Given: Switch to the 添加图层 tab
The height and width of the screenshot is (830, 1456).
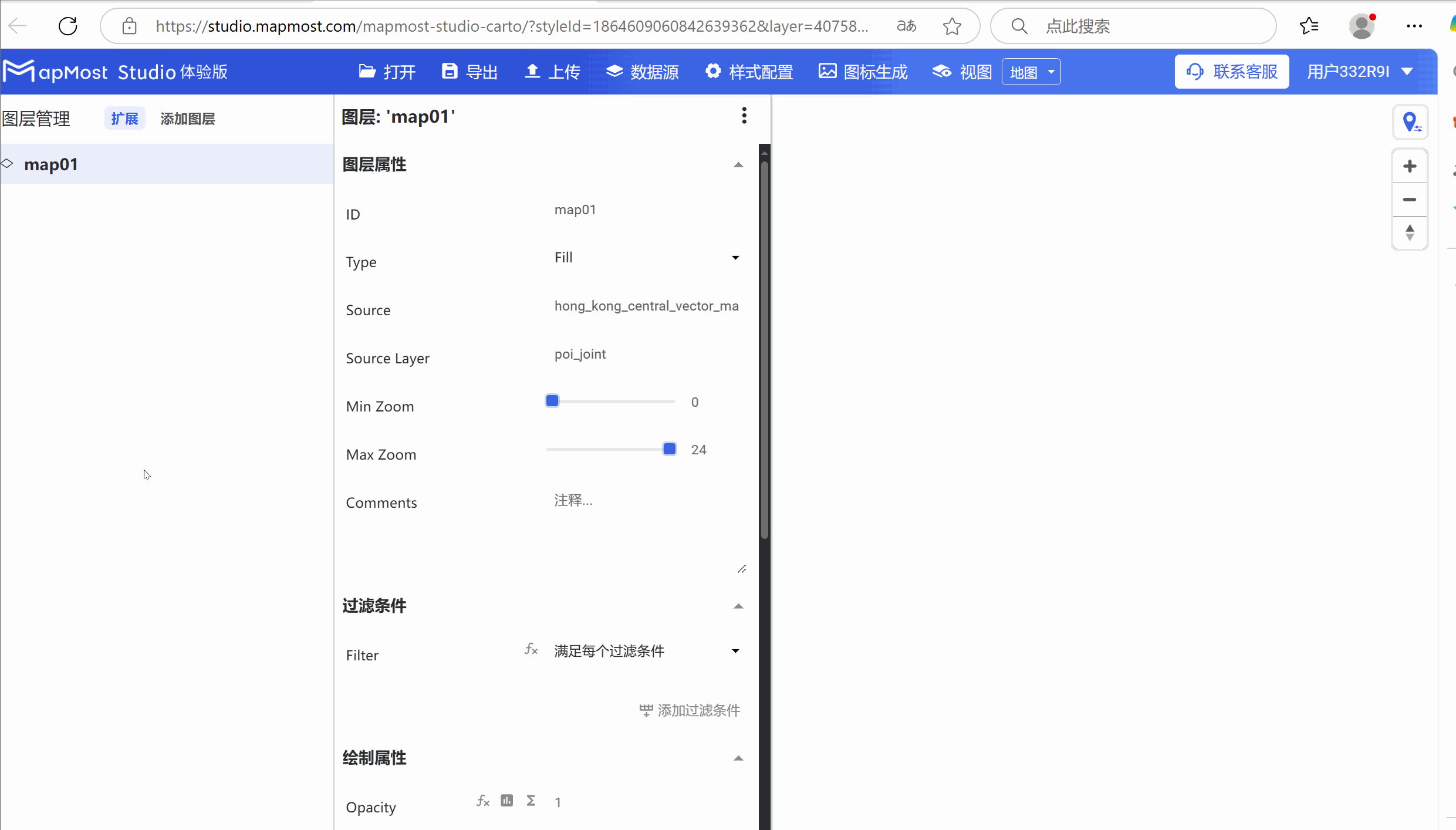Looking at the screenshot, I should coord(187,119).
